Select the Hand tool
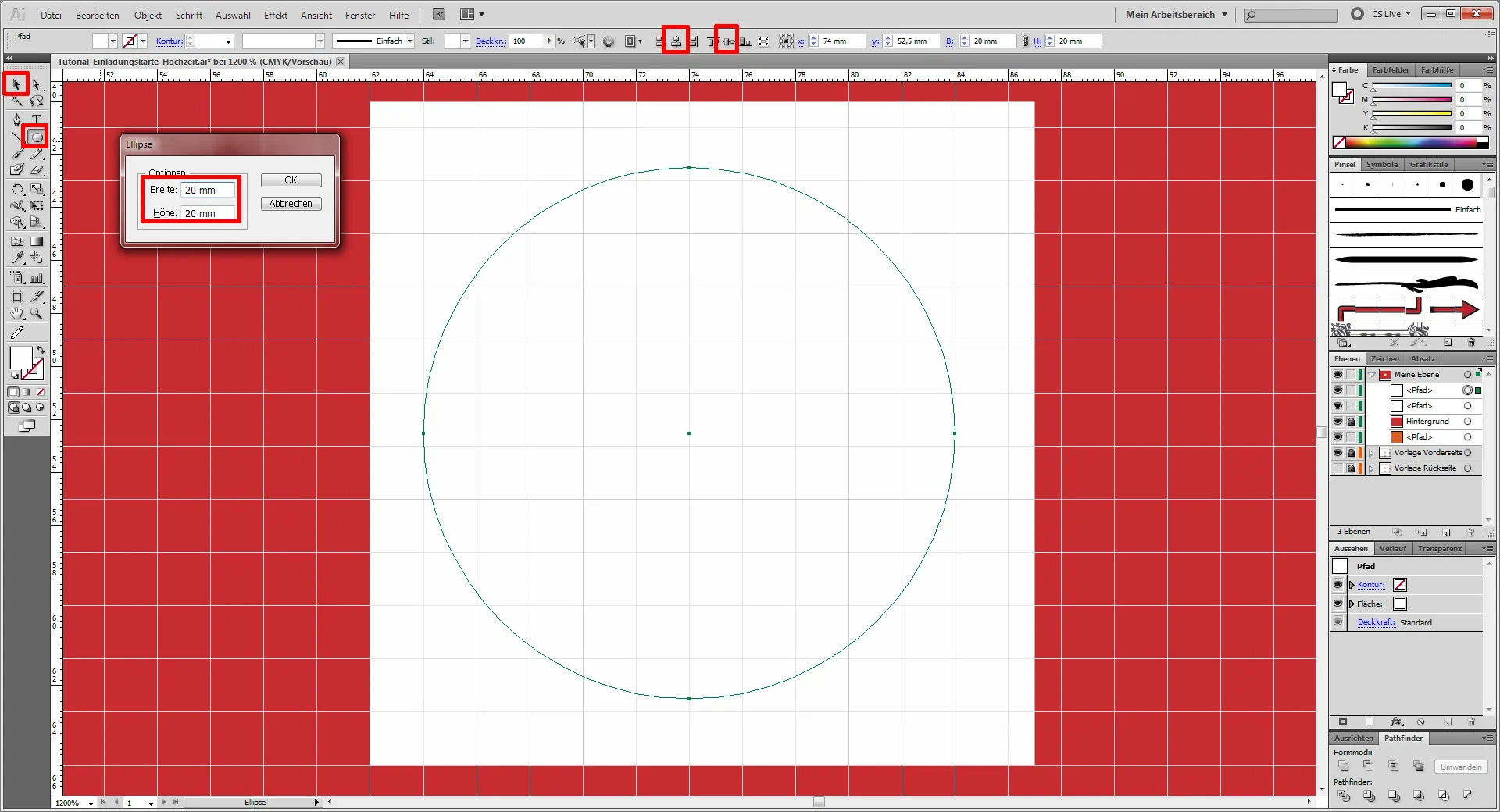Image resolution: width=1500 pixels, height=812 pixels. [x=17, y=314]
